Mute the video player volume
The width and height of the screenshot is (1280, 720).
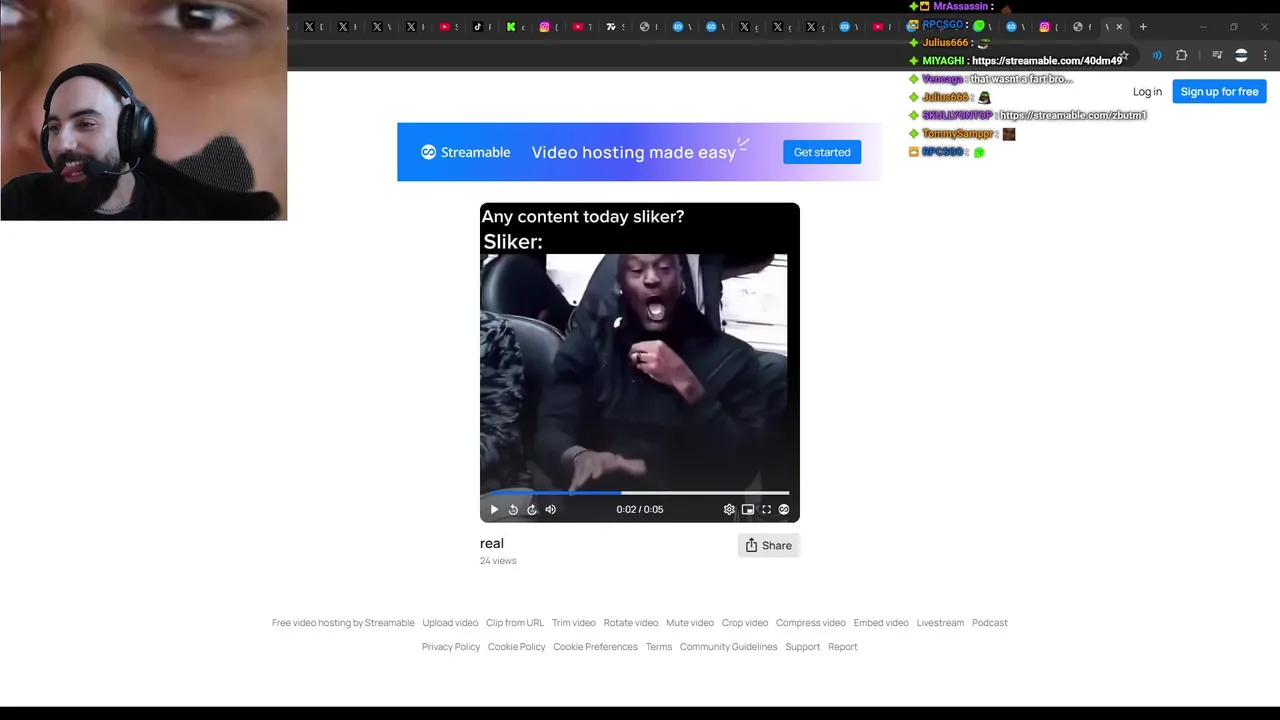pyautogui.click(x=550, y=509)
